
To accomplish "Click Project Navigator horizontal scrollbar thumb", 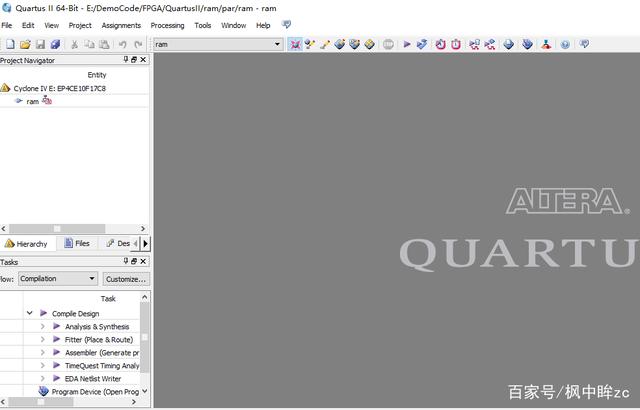I will [x=57, y=228].
